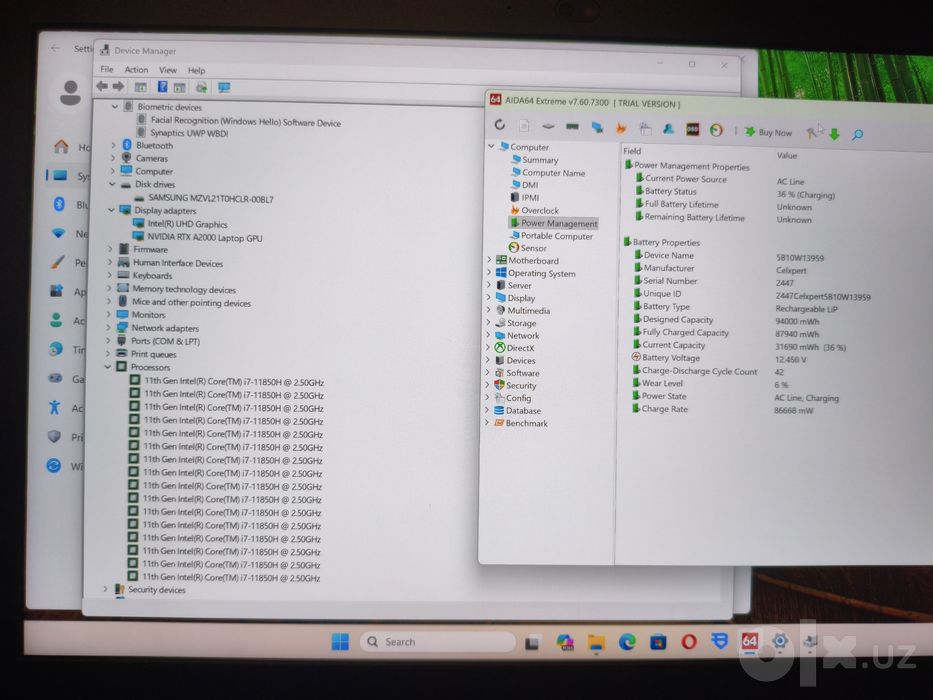This screenshot has height=700, width=933.
Task: Click the Windows Start button
Action: coord(340,641)
